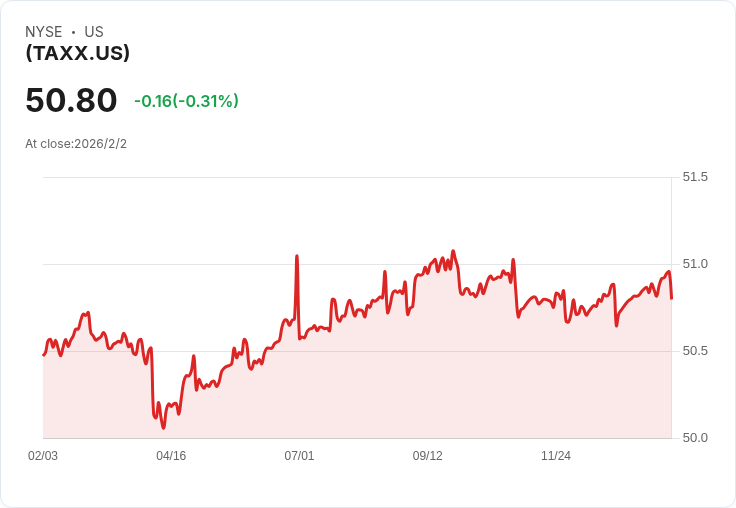Viewport: 736px width, 508px height.
Task: Click the price peak just after 09/12
Action: [x=453, y=252]
